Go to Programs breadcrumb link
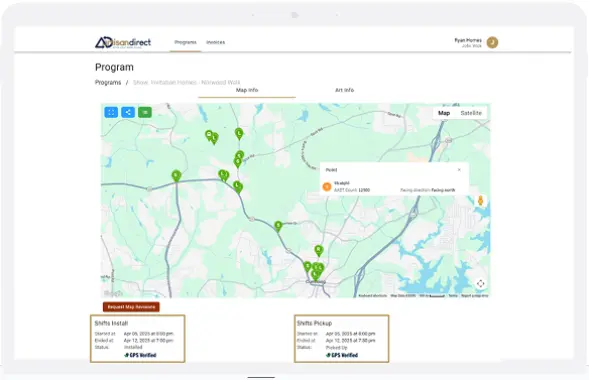 pyautogui.click(x=108, y=83)
